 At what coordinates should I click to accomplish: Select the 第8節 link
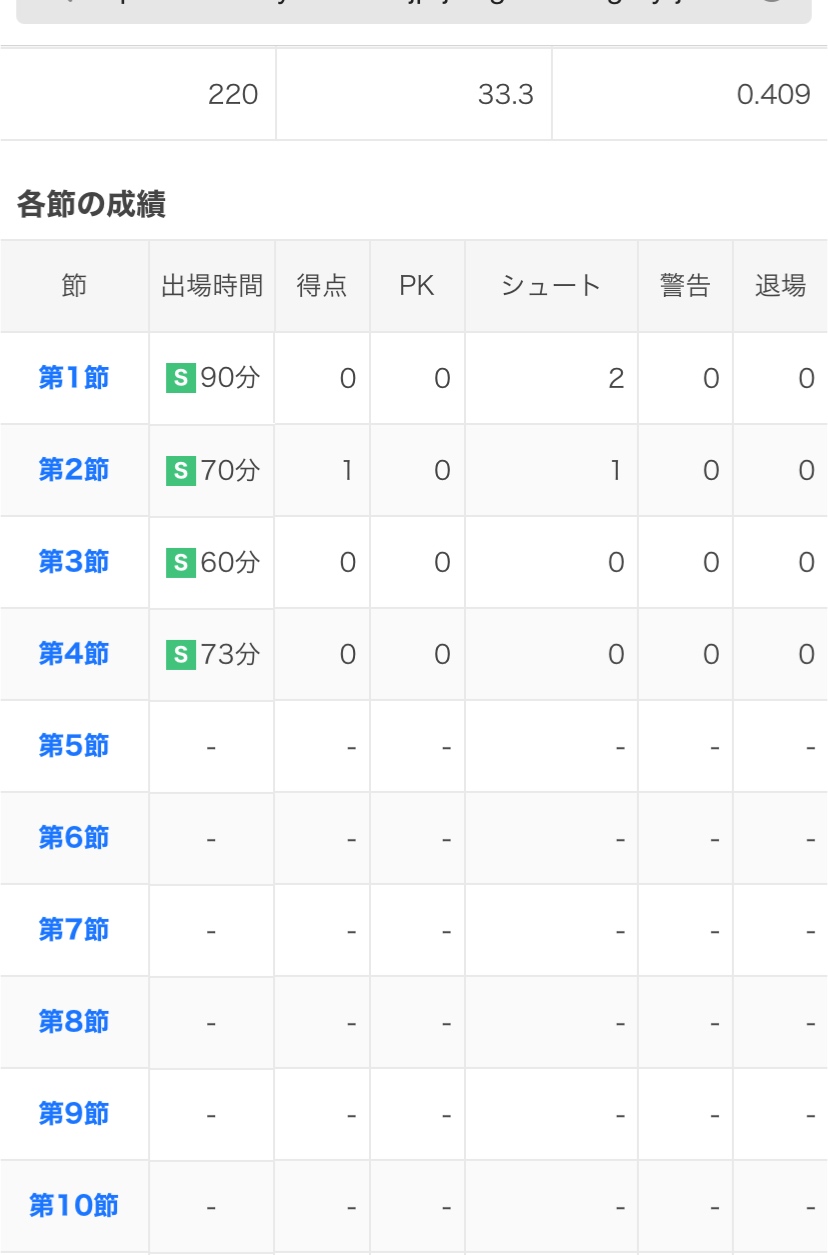click(74, 1022)
